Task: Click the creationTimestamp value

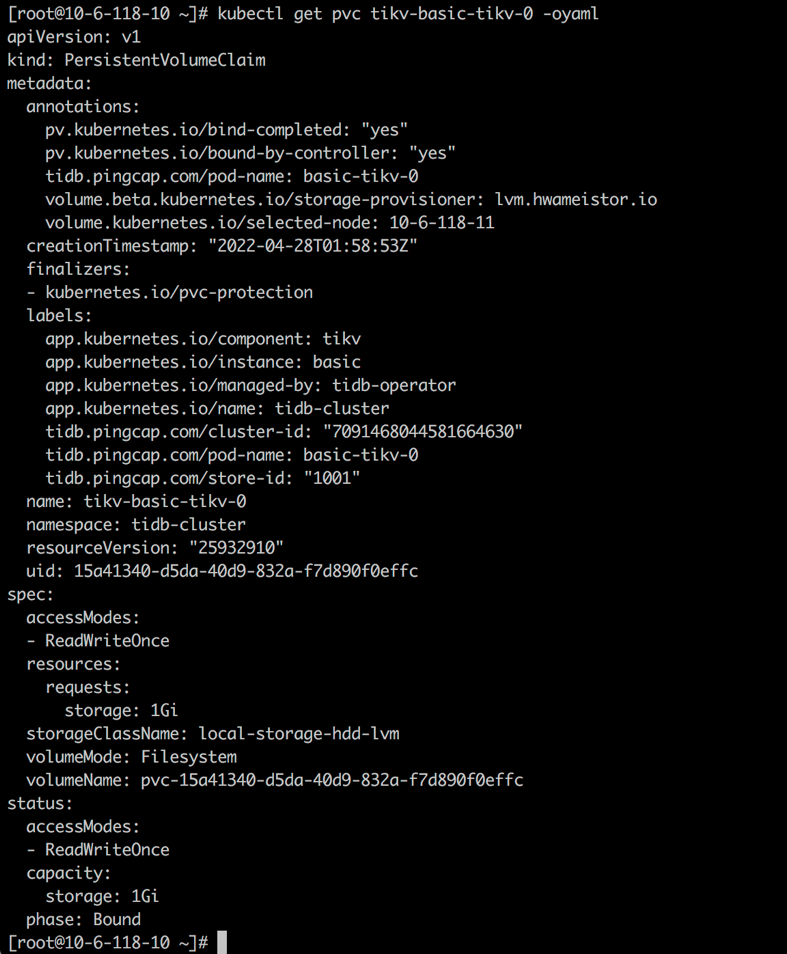Action: pos(304,246)
